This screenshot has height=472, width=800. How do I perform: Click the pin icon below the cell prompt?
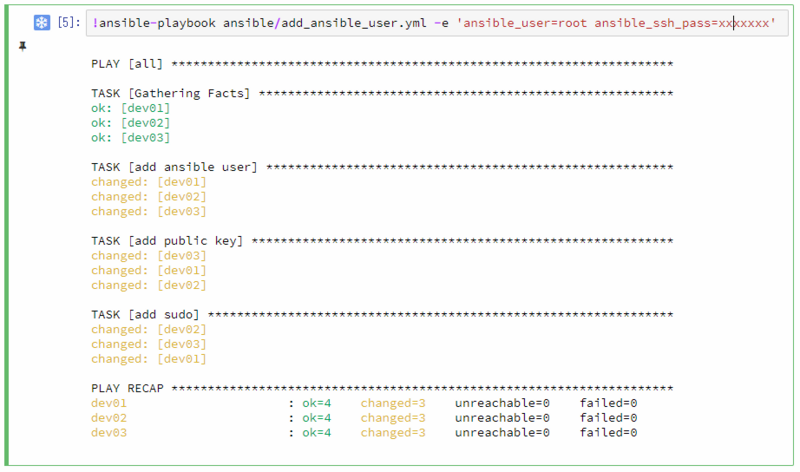pos(22,46)
